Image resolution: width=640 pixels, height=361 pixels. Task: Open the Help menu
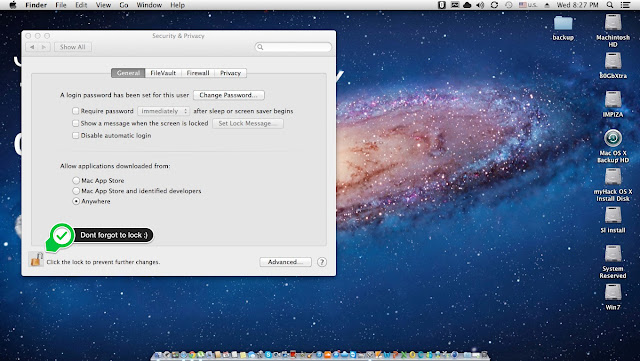pyautogui.click(x=177, y=5)
